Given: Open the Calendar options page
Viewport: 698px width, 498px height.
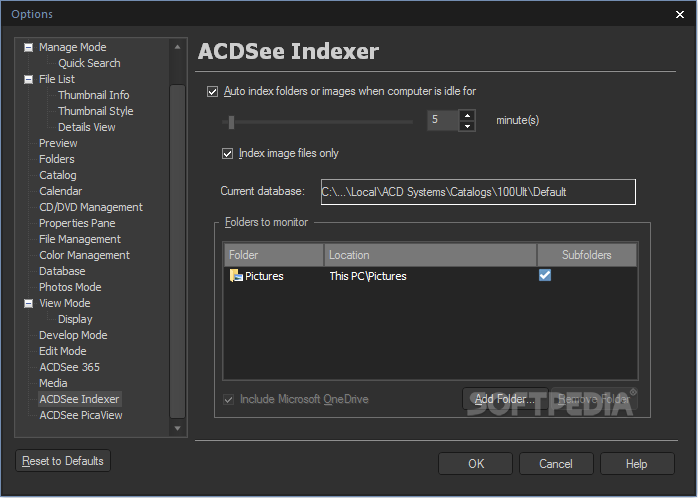Looking at the screenshot, I should 61,191.
